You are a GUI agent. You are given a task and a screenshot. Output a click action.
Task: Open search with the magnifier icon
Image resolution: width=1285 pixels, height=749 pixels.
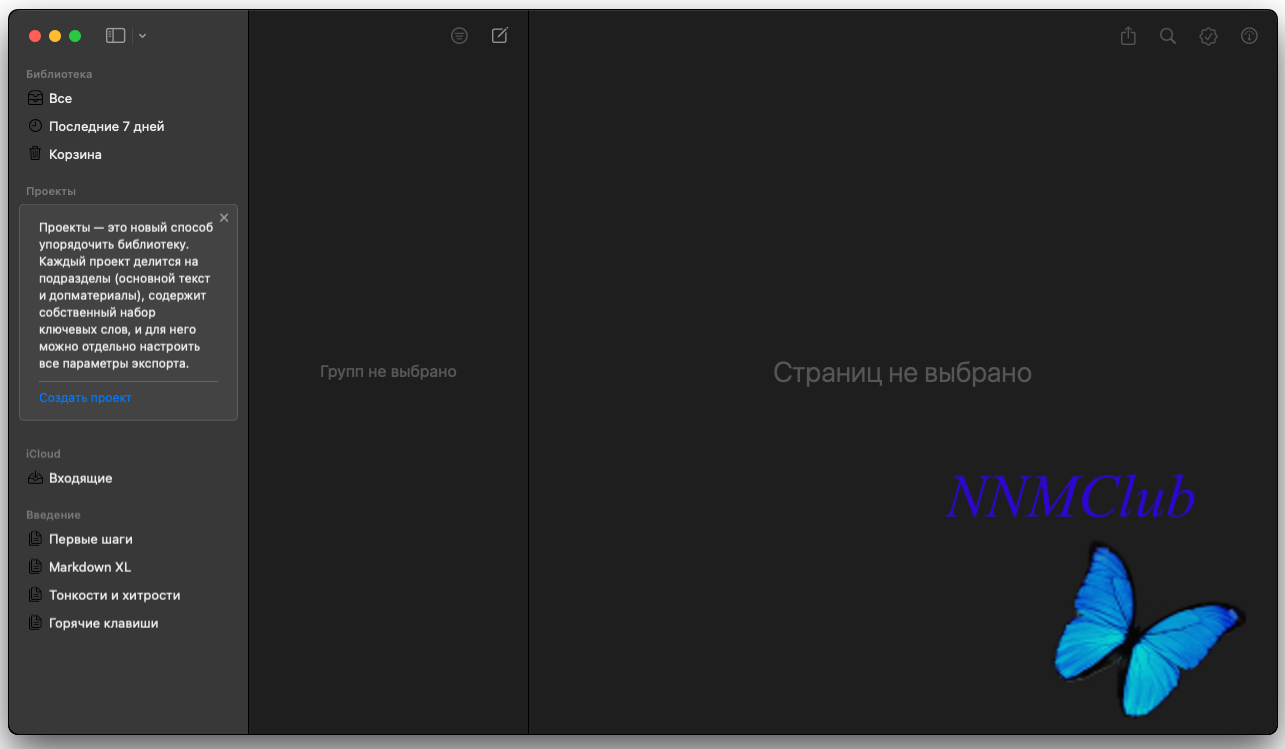(x=1168, y=36)
